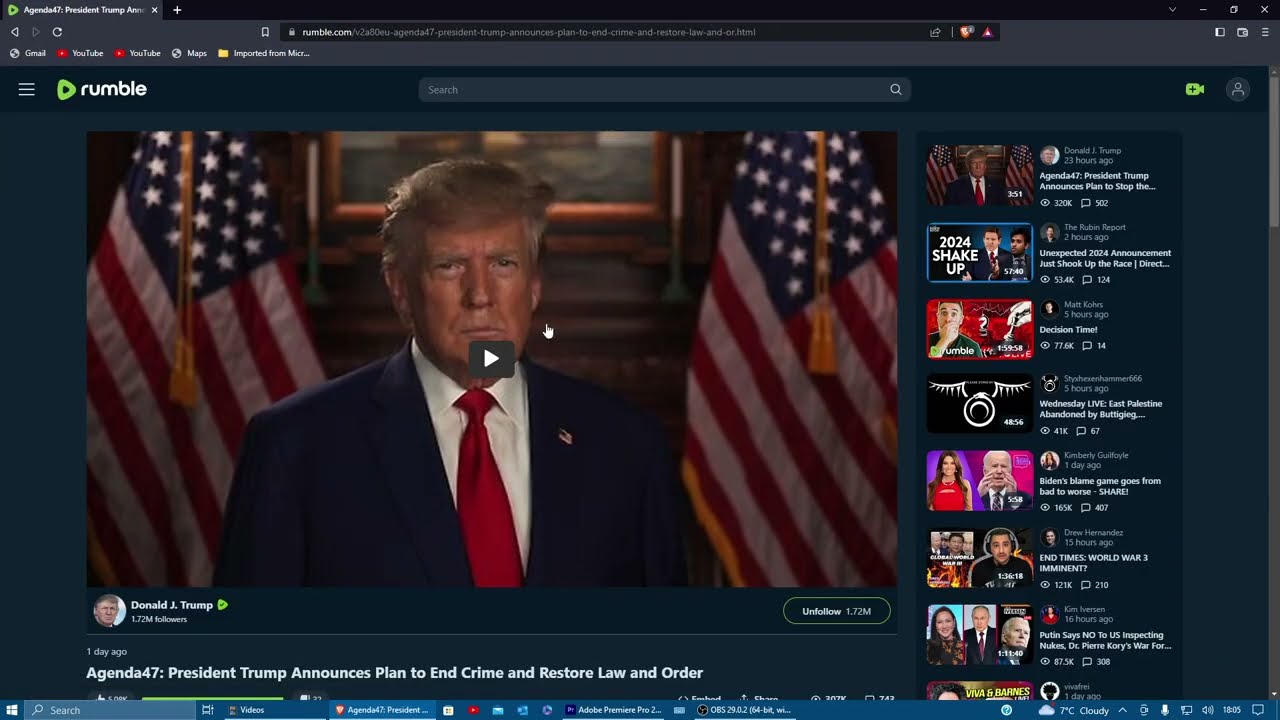
Task: Open the Brave wallet icon
Action: pyautogui.click(x=1242, y=32)
